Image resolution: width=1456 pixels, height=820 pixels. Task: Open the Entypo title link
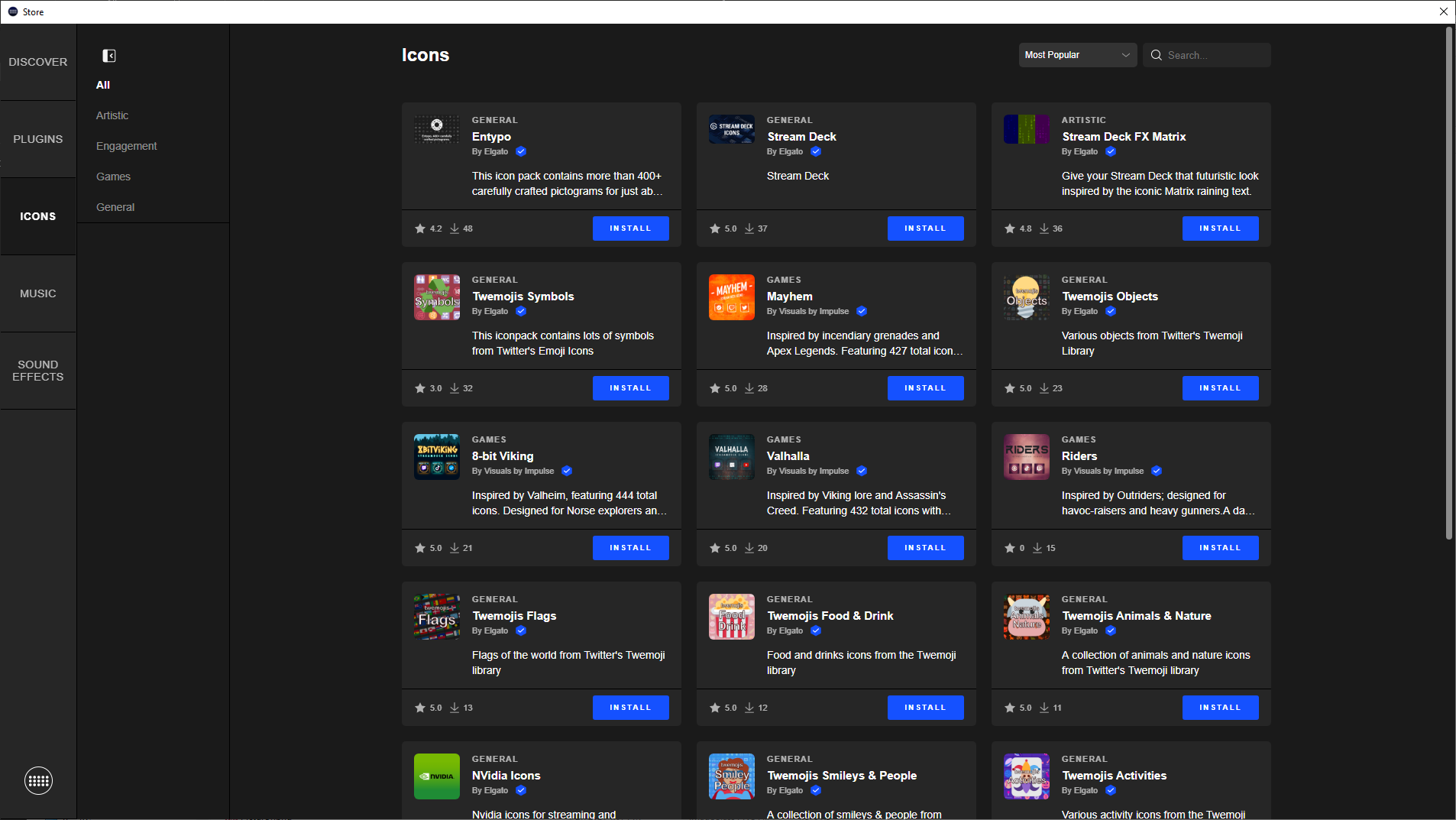point(491,137)
